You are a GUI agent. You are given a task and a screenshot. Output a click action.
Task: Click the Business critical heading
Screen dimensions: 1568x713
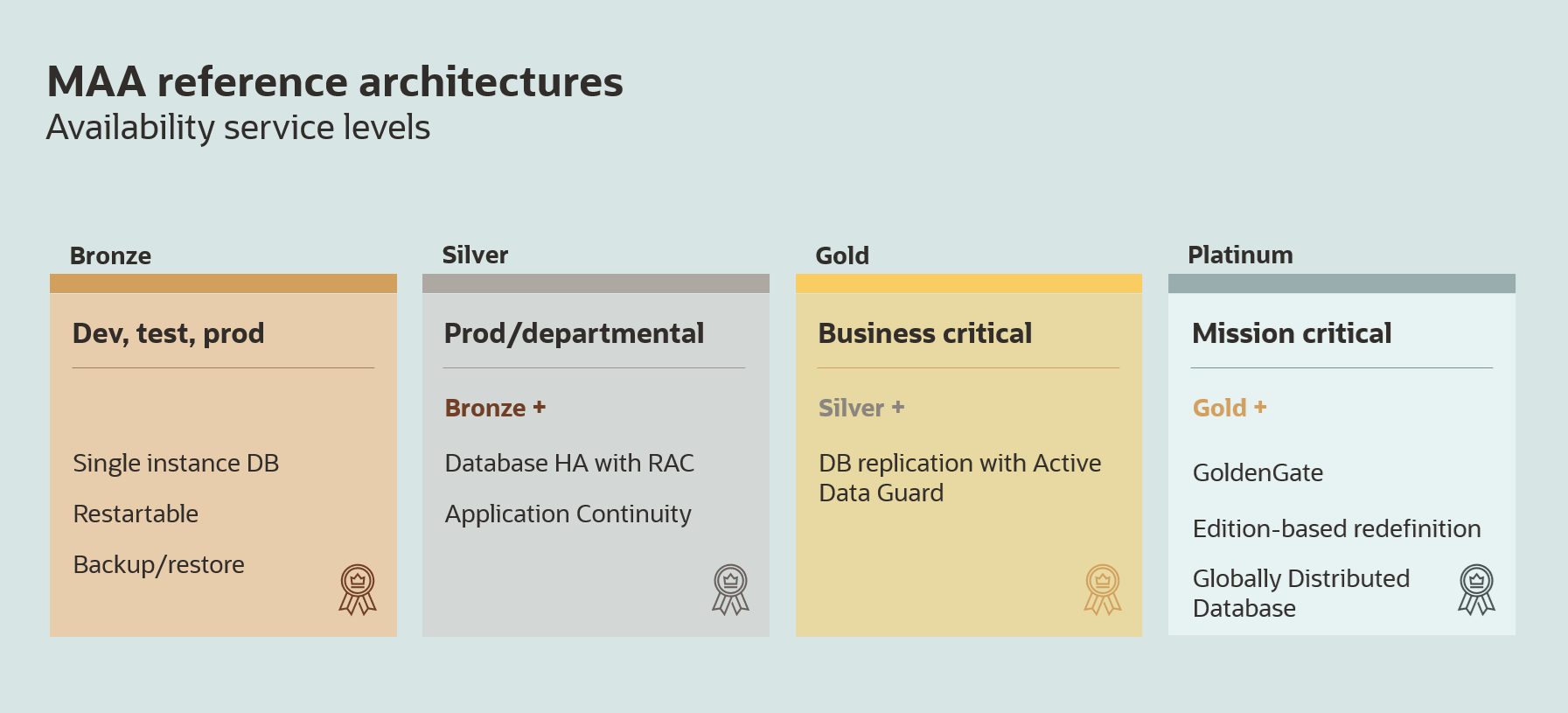(924, 333)
